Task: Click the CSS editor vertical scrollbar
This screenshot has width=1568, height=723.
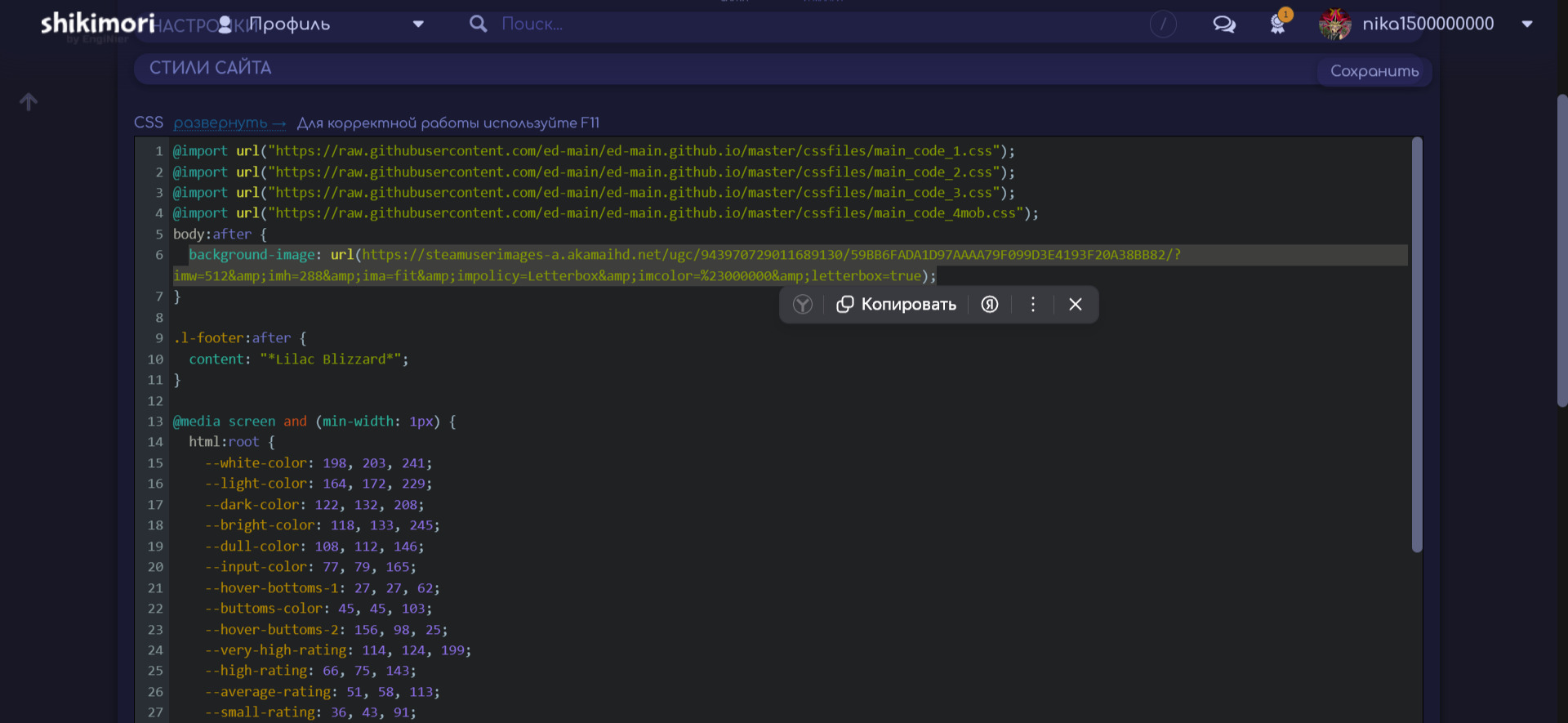Action: pos(1417,343)
